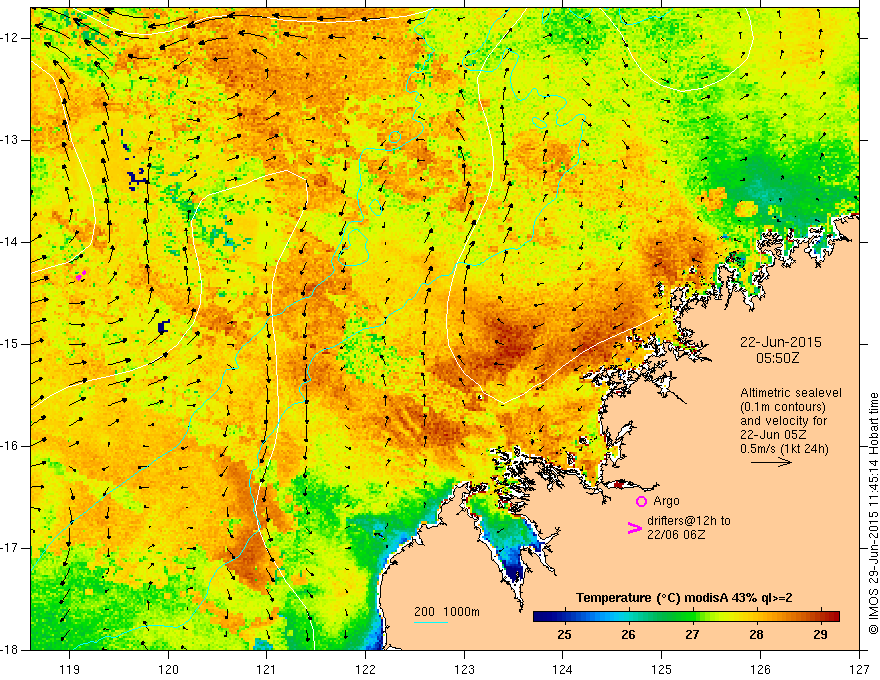880x680 pixels.
Task: Click the latitude axis label -16
Action: click(11, 446)
